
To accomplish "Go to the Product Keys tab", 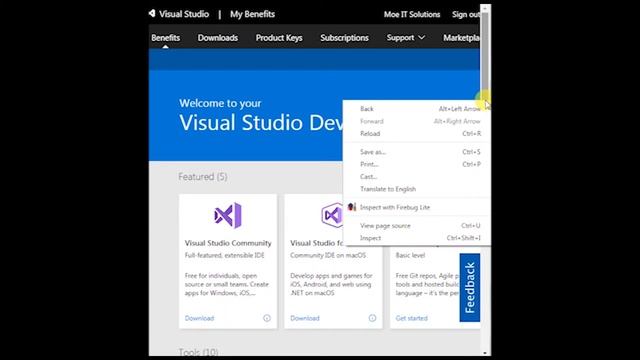I will pyautogui.click(x=279, y=38).
